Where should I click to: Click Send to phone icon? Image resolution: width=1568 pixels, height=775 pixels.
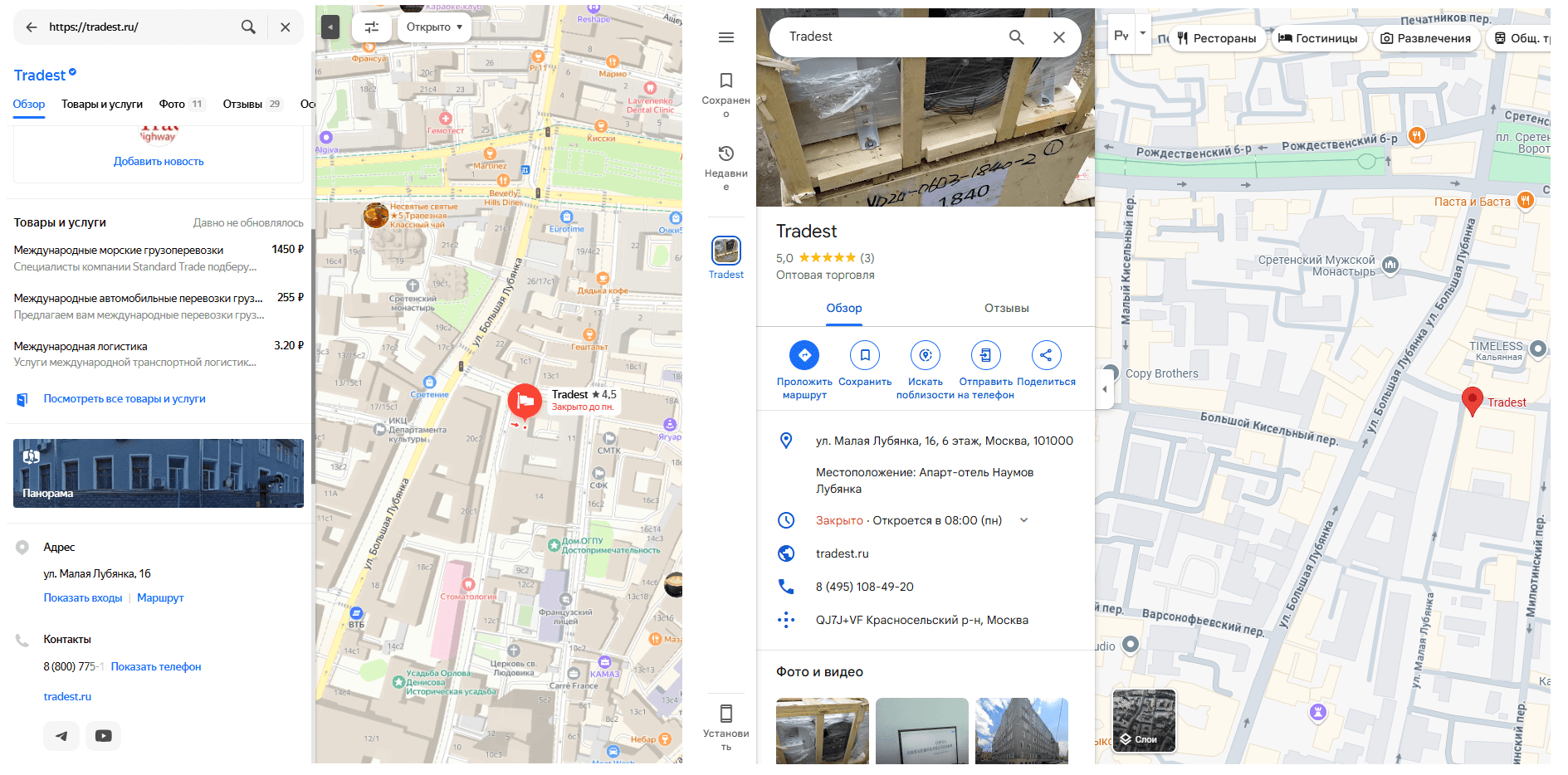coord(985,356)
